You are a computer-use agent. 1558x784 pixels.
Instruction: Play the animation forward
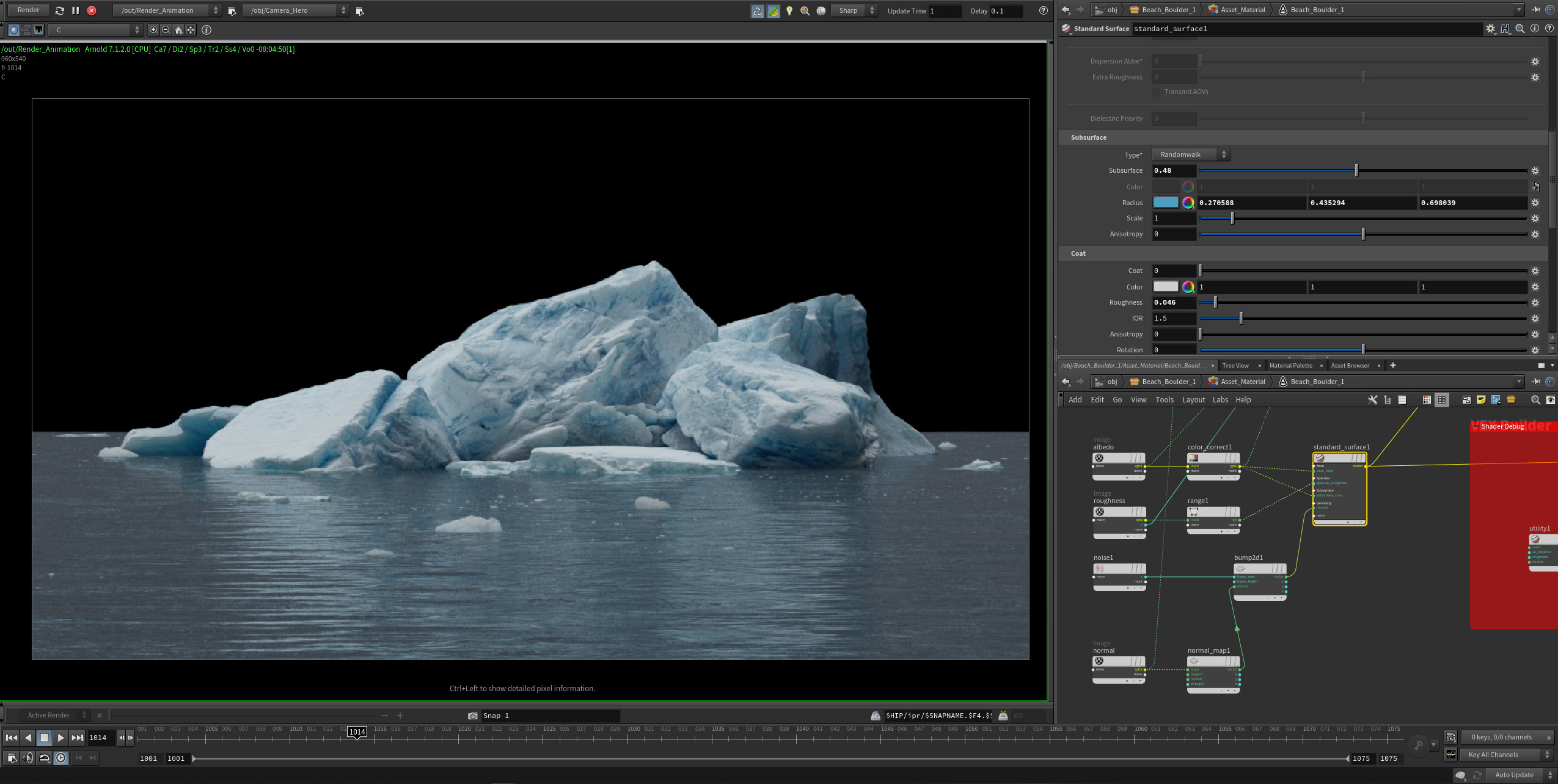pyautogui.click(x=60, y=738)
